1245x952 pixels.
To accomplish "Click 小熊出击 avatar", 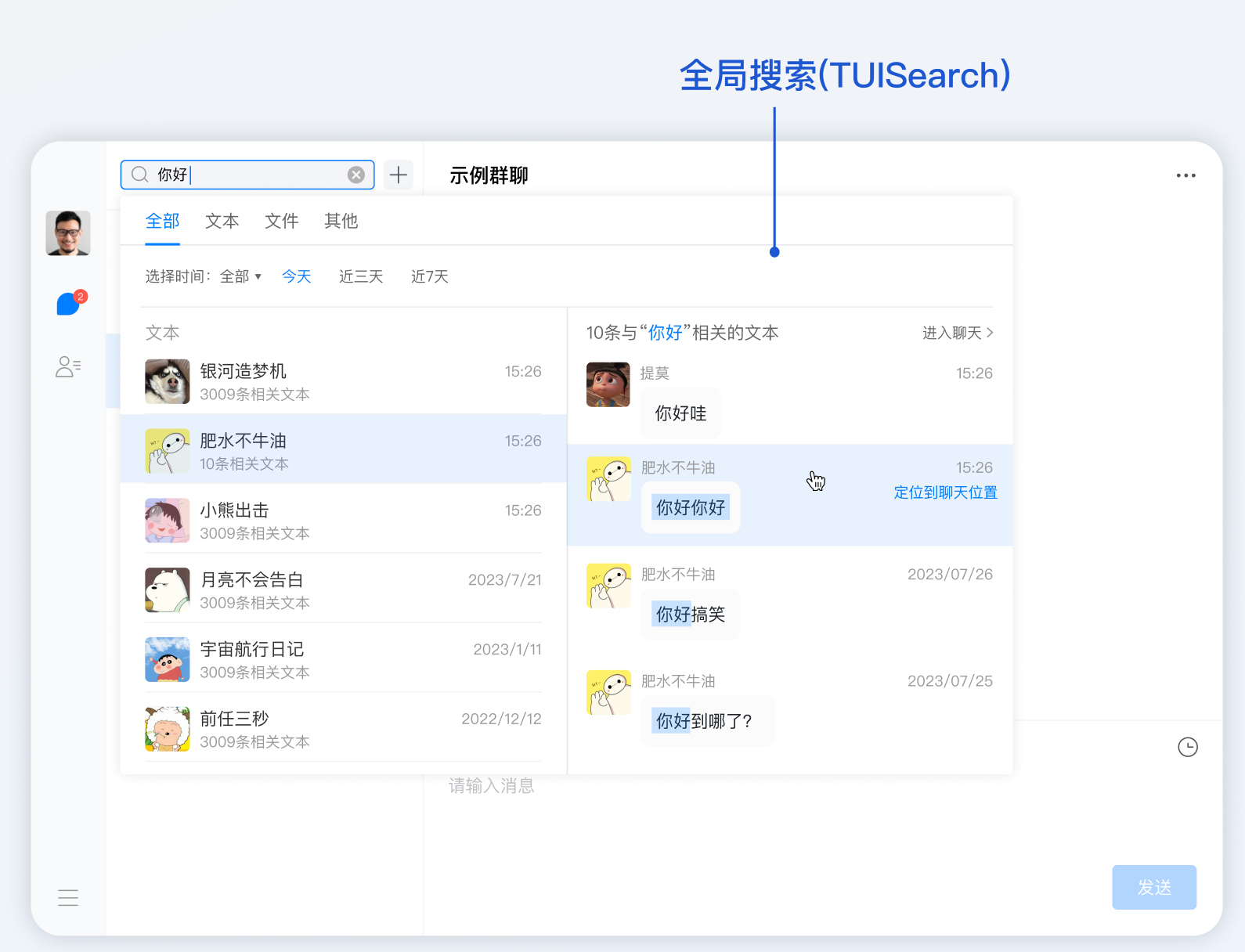I will tap(168, 520).
